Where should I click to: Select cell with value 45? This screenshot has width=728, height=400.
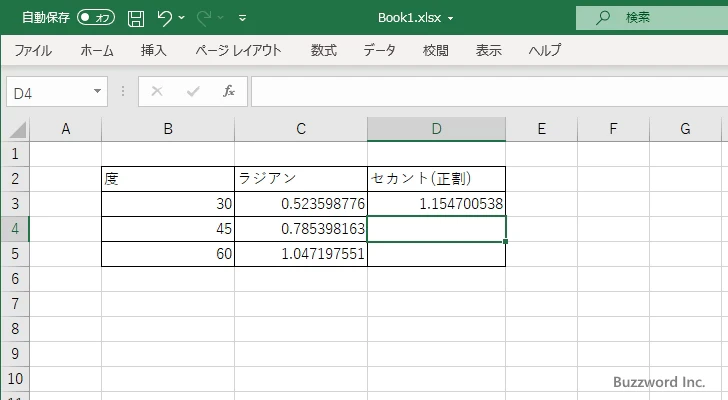click(168, 229)
